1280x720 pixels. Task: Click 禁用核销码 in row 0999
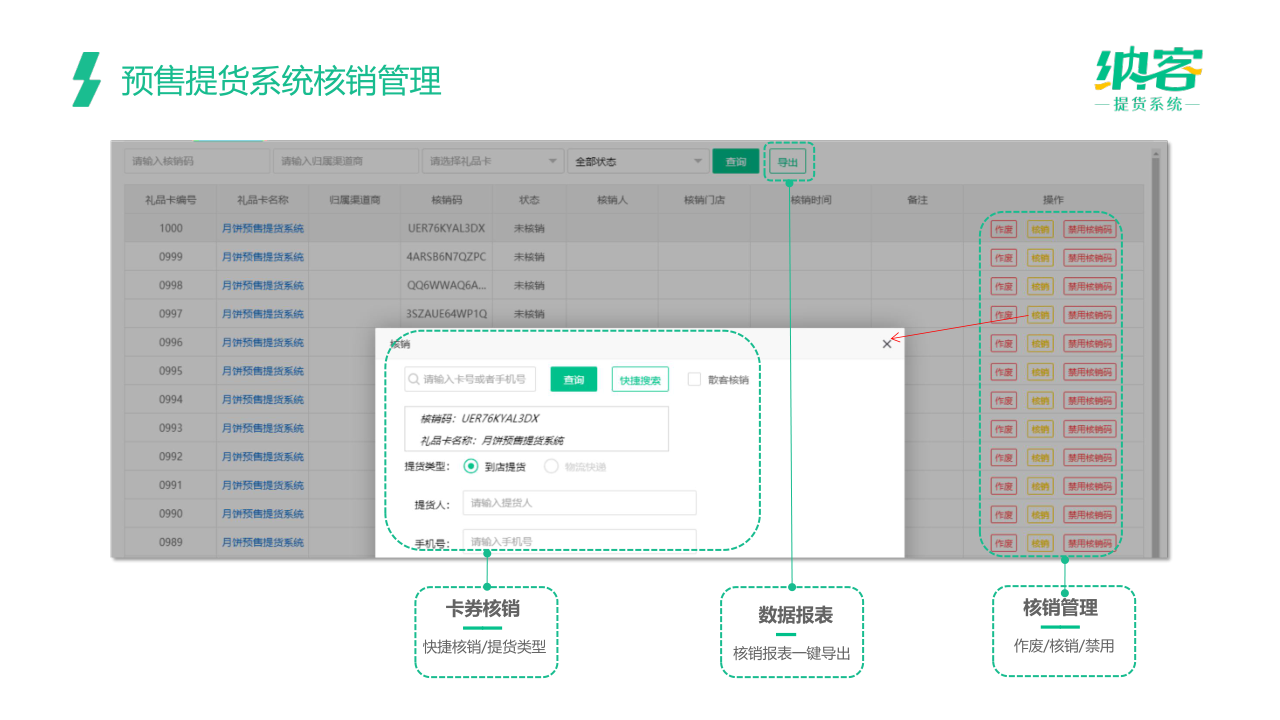[1089, 257]
